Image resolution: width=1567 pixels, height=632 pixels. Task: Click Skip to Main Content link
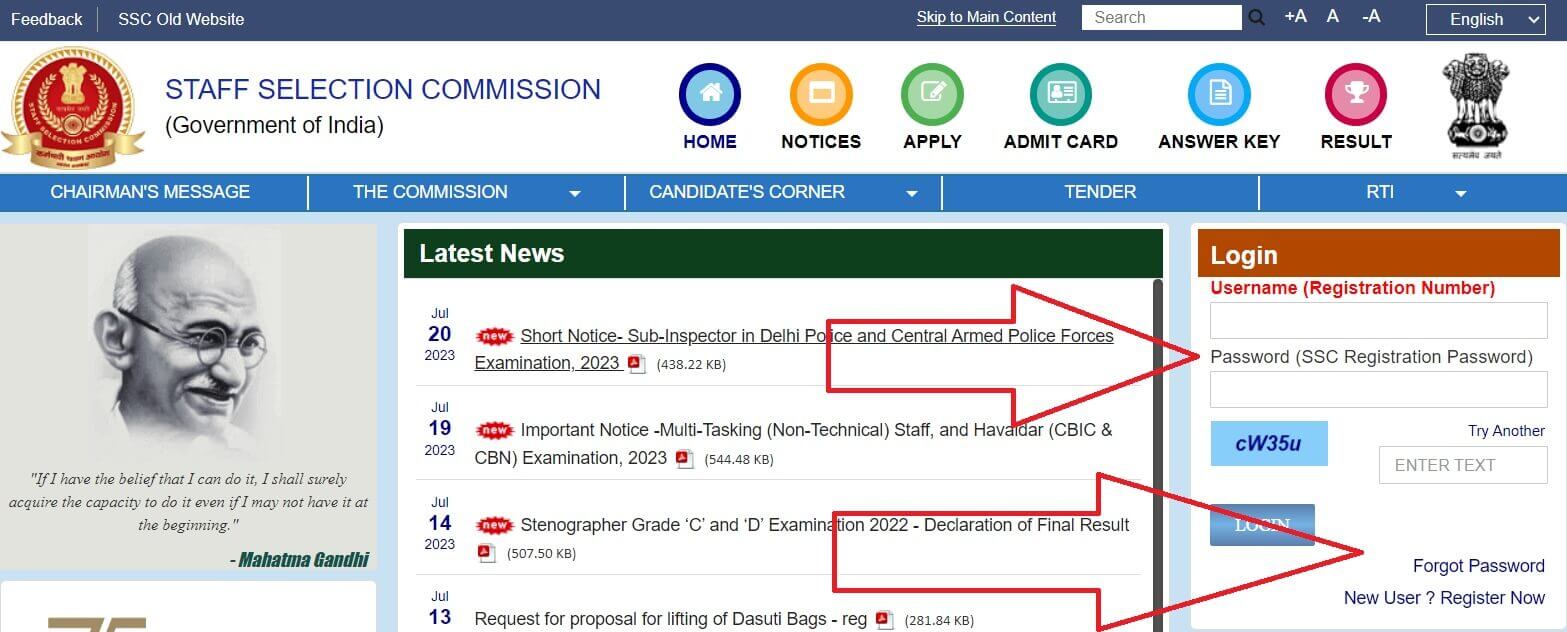pos(986,17)
